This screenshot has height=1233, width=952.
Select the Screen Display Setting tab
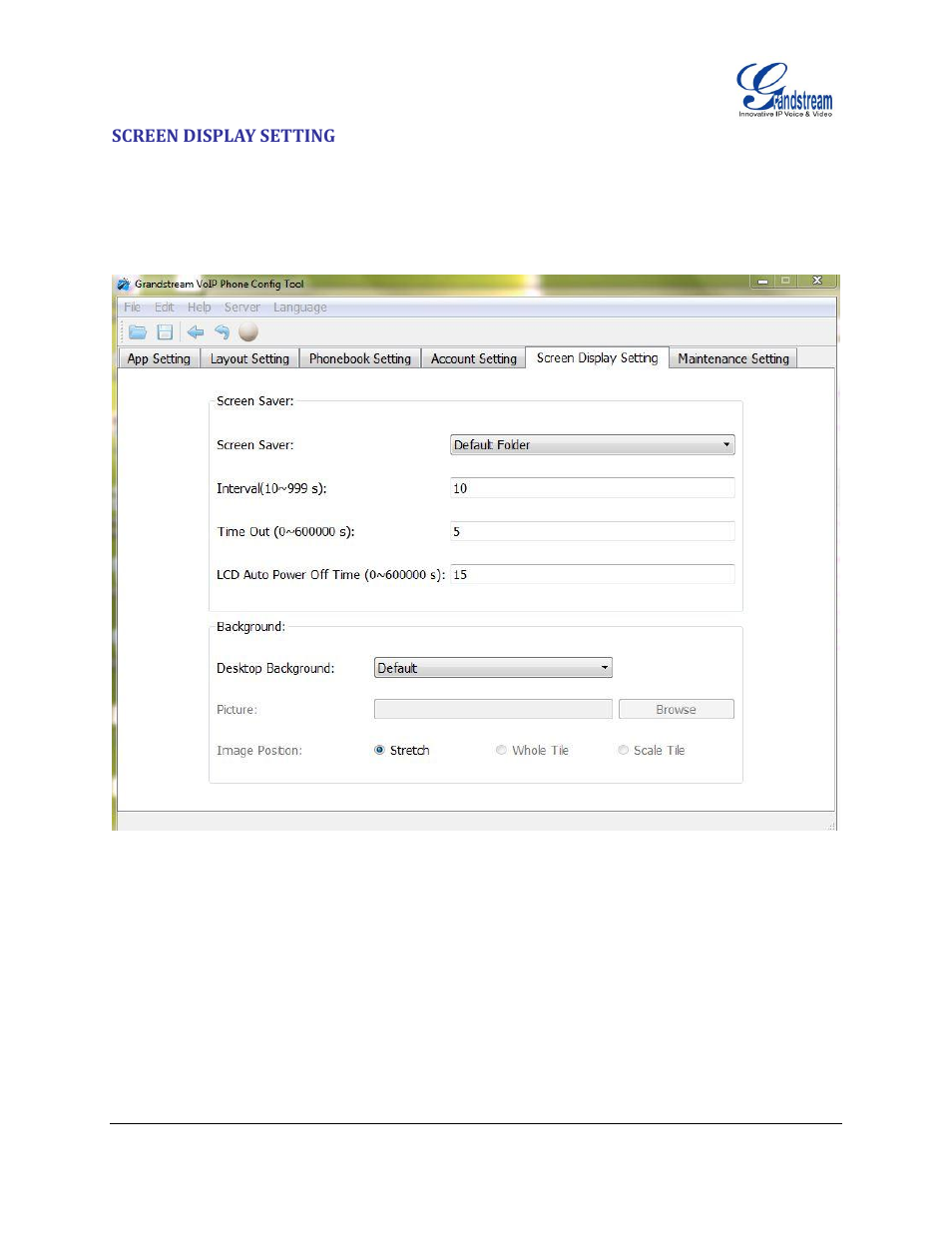[597, 357]
